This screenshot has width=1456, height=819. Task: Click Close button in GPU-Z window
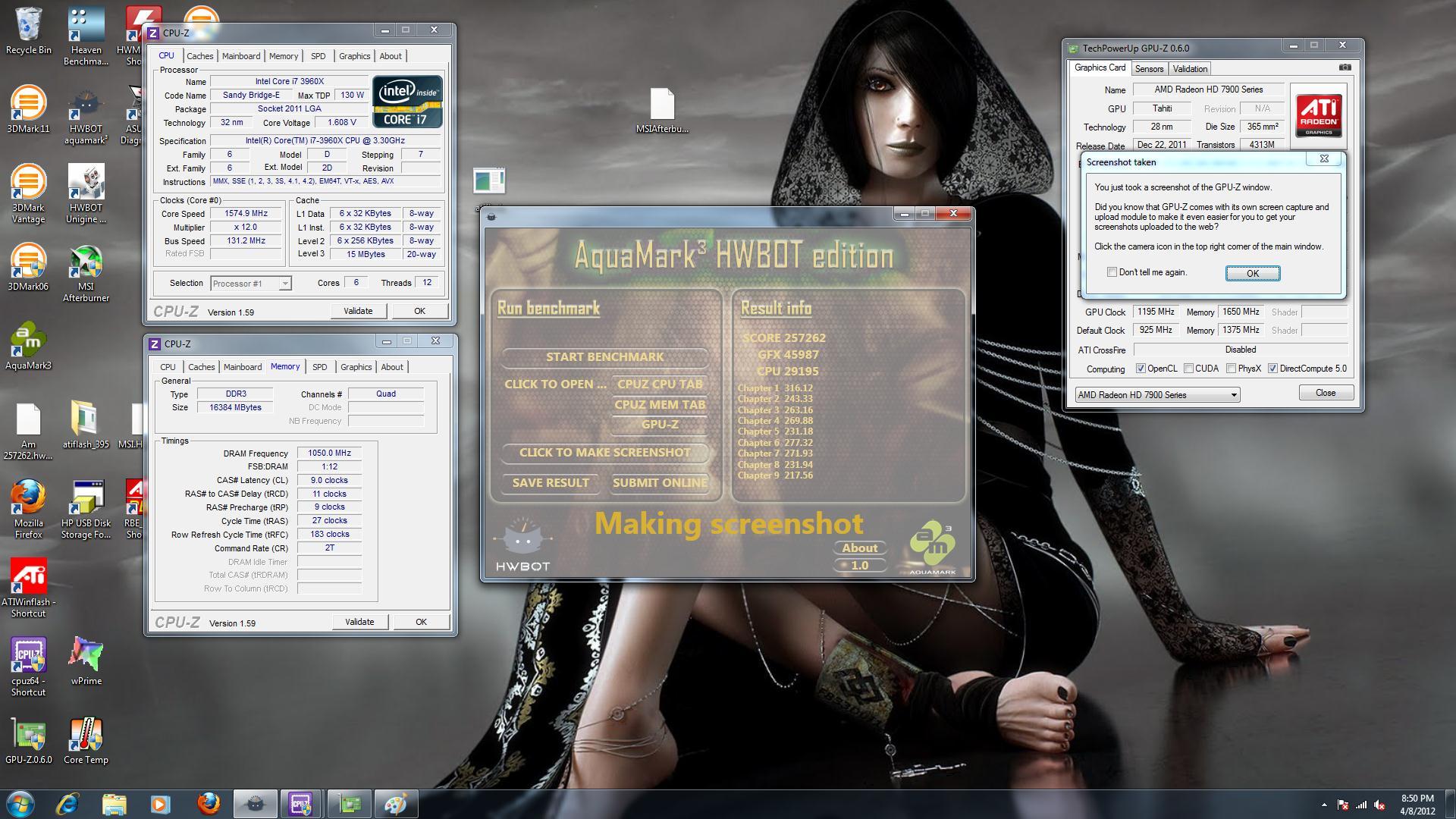1326,393
